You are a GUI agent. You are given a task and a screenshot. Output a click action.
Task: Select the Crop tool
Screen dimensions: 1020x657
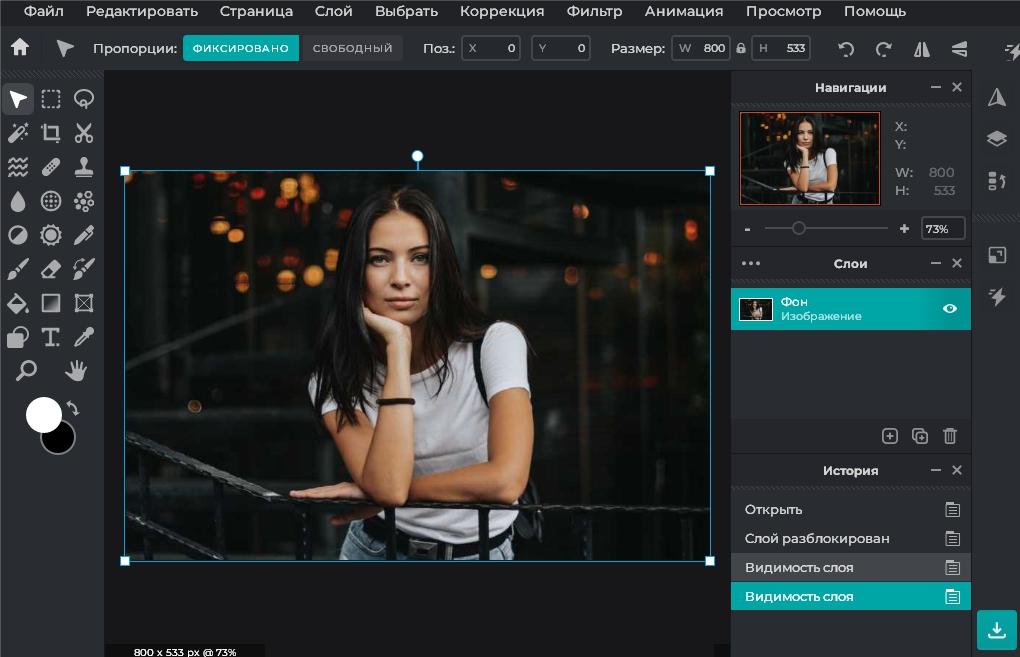51,133
